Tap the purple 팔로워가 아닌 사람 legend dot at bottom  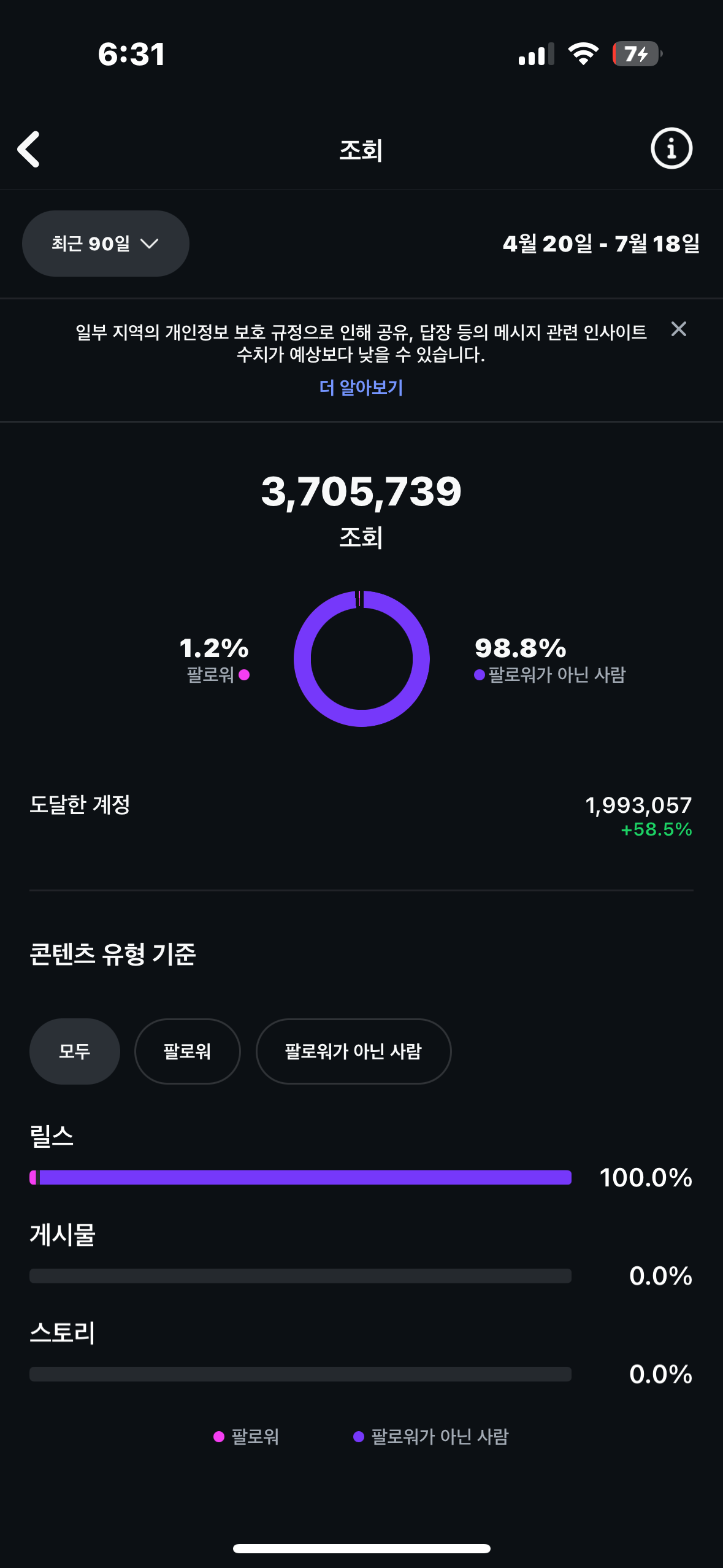point(359,1437)
